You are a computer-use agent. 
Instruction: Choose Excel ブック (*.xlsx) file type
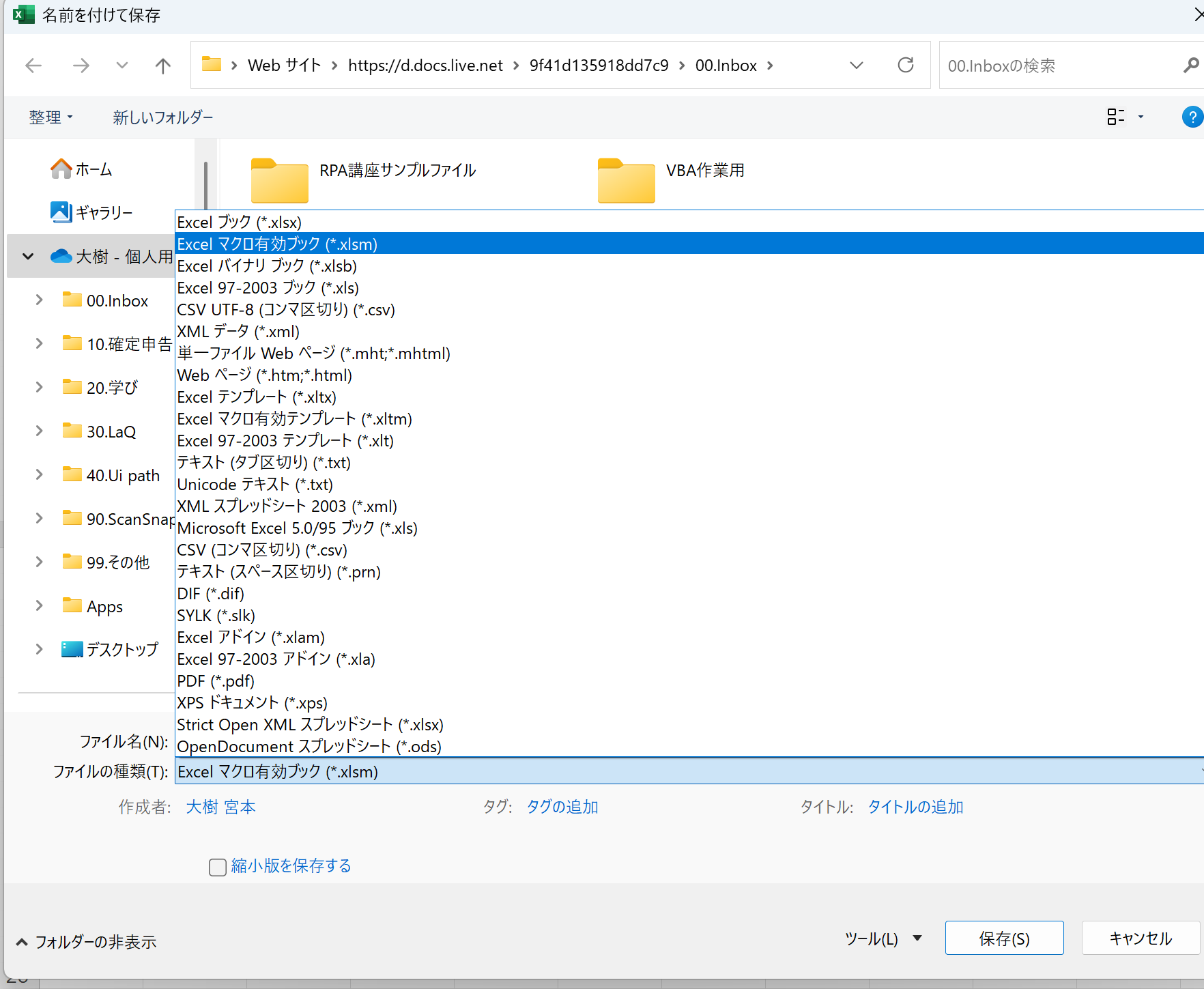click(x=689, y=222)
